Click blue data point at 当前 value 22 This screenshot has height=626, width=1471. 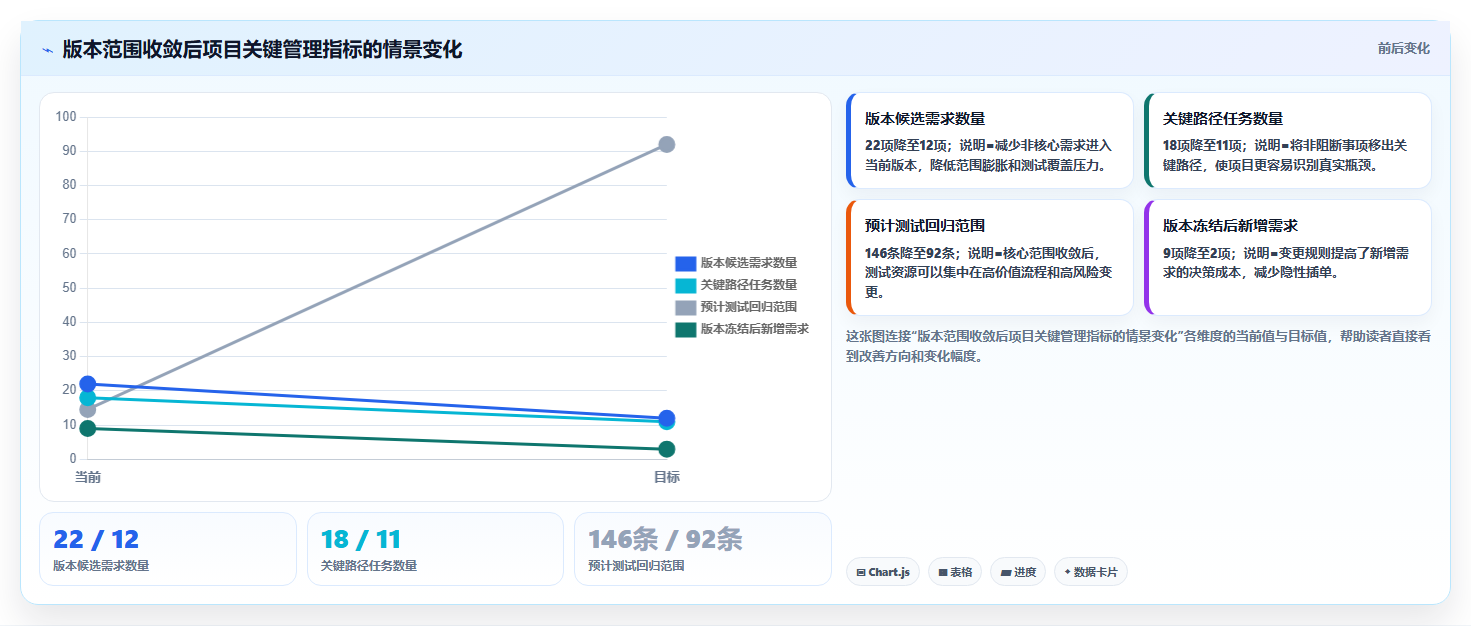tap(88, 384)
